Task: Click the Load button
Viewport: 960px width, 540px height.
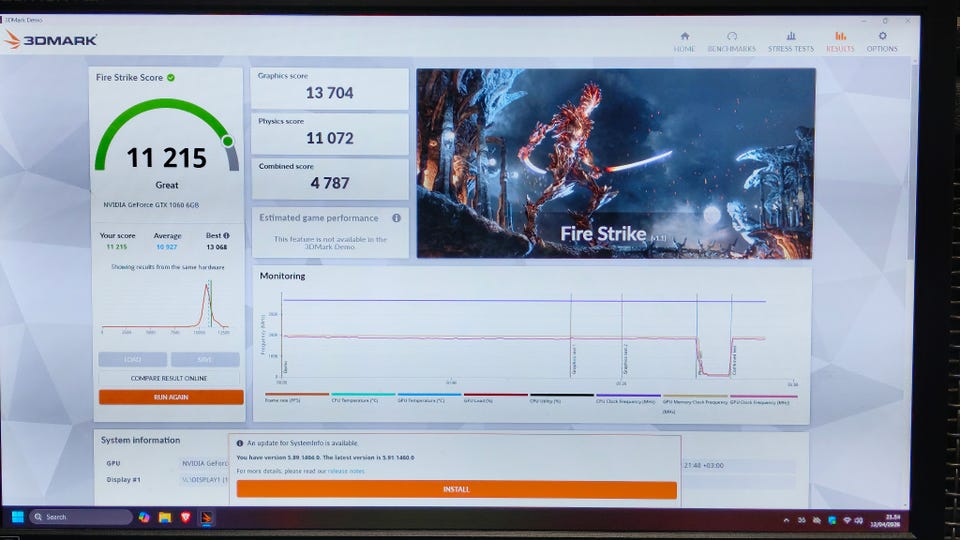Action: pyautogui.click(x=132, y=359)
